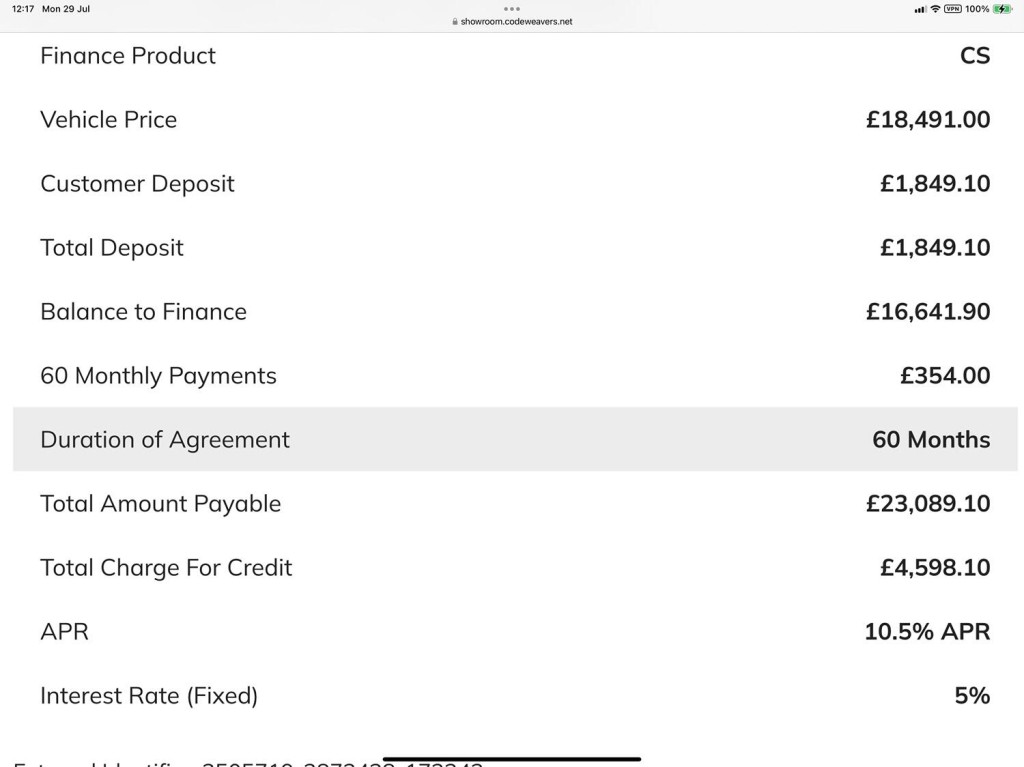Tap the padlock icon beside the URL
Viewport: 1024px width, 767px height.
(x=455, y=22)
